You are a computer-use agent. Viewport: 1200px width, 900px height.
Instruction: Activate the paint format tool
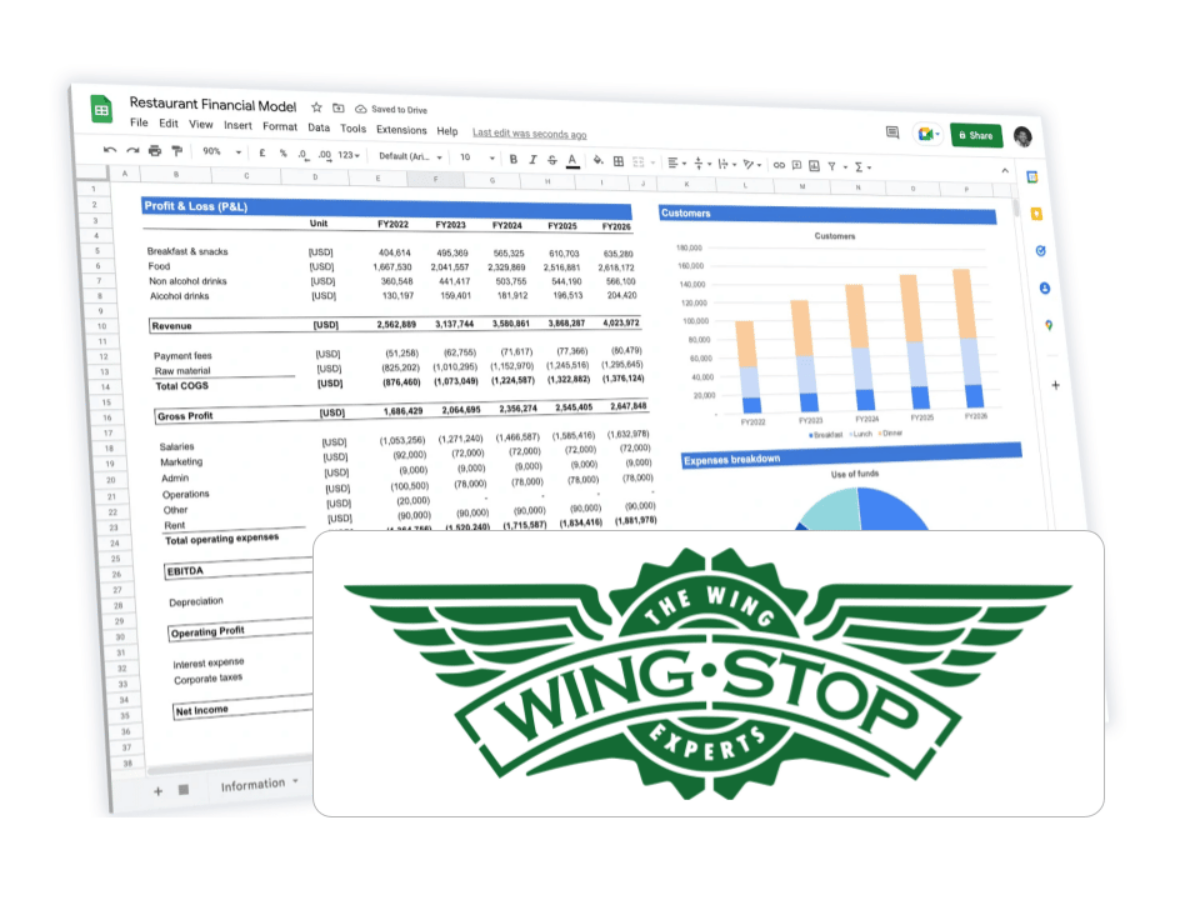[177, 151]
